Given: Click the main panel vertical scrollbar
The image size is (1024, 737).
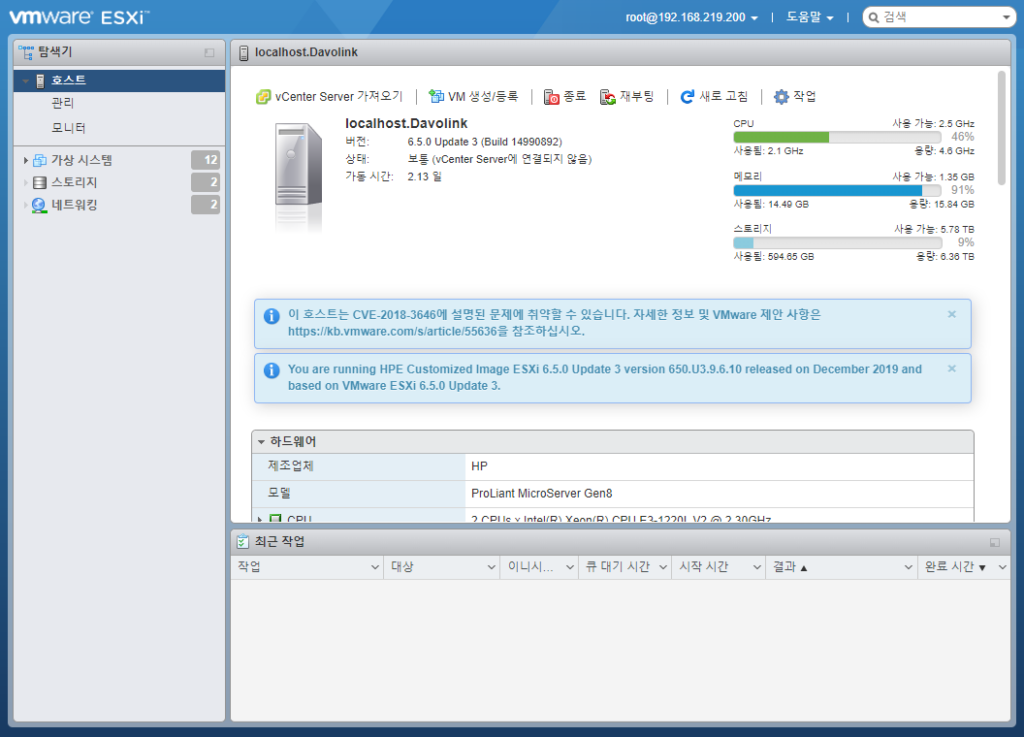Looking at the screenshot, I should [1002, 129].
